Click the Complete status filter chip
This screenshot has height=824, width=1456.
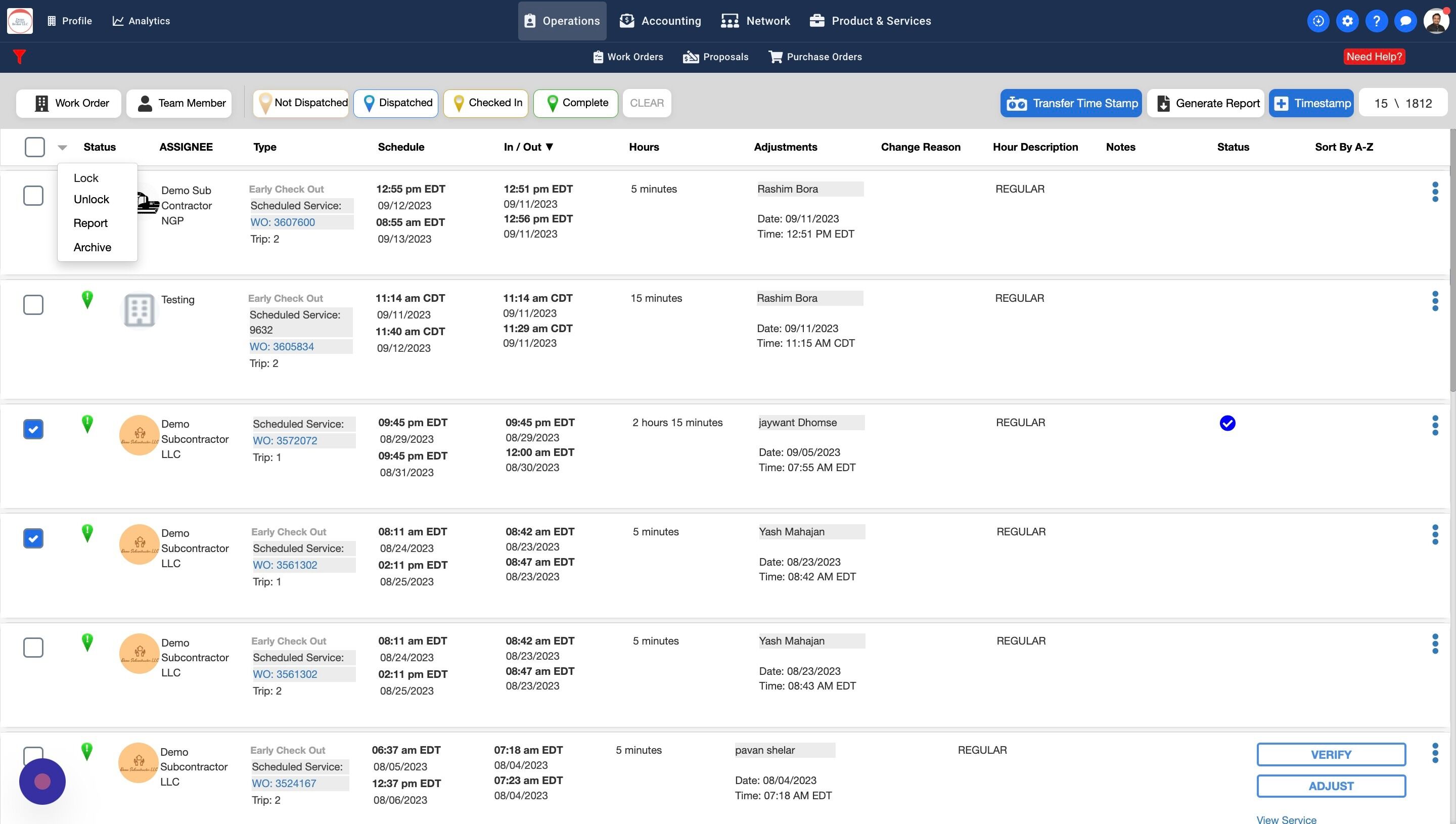click(575, 103)
